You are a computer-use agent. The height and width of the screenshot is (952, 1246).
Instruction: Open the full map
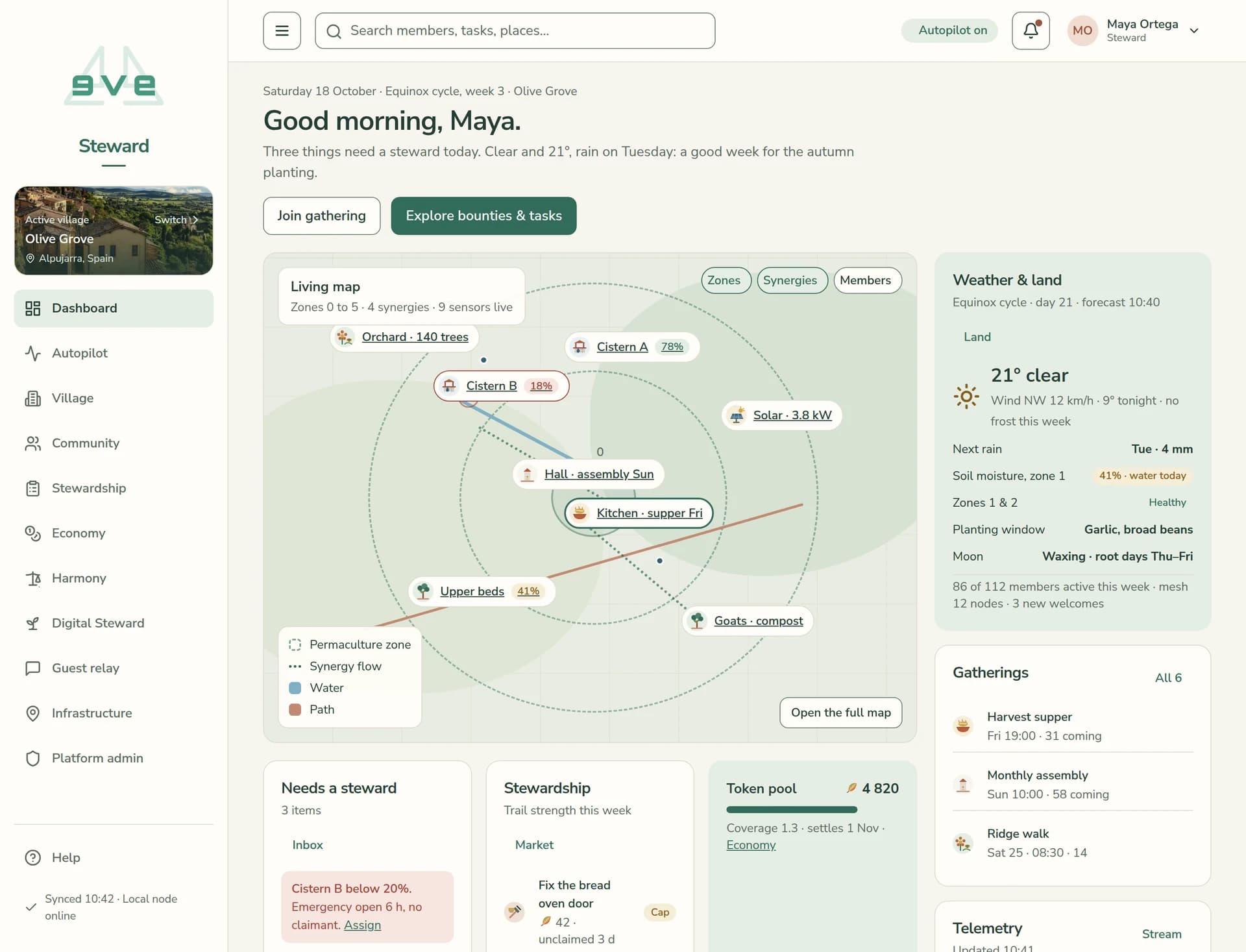pyautogui.click(x=841, y=713)
